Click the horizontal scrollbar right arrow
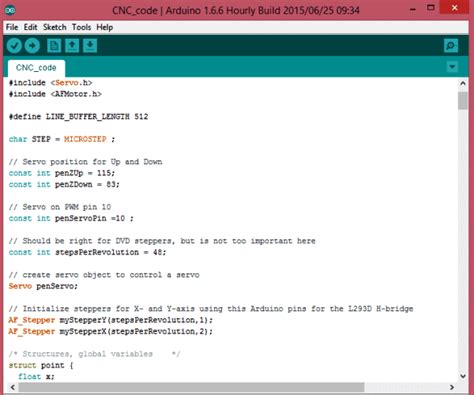The image size is (474, 395). (x=452, y=387)
